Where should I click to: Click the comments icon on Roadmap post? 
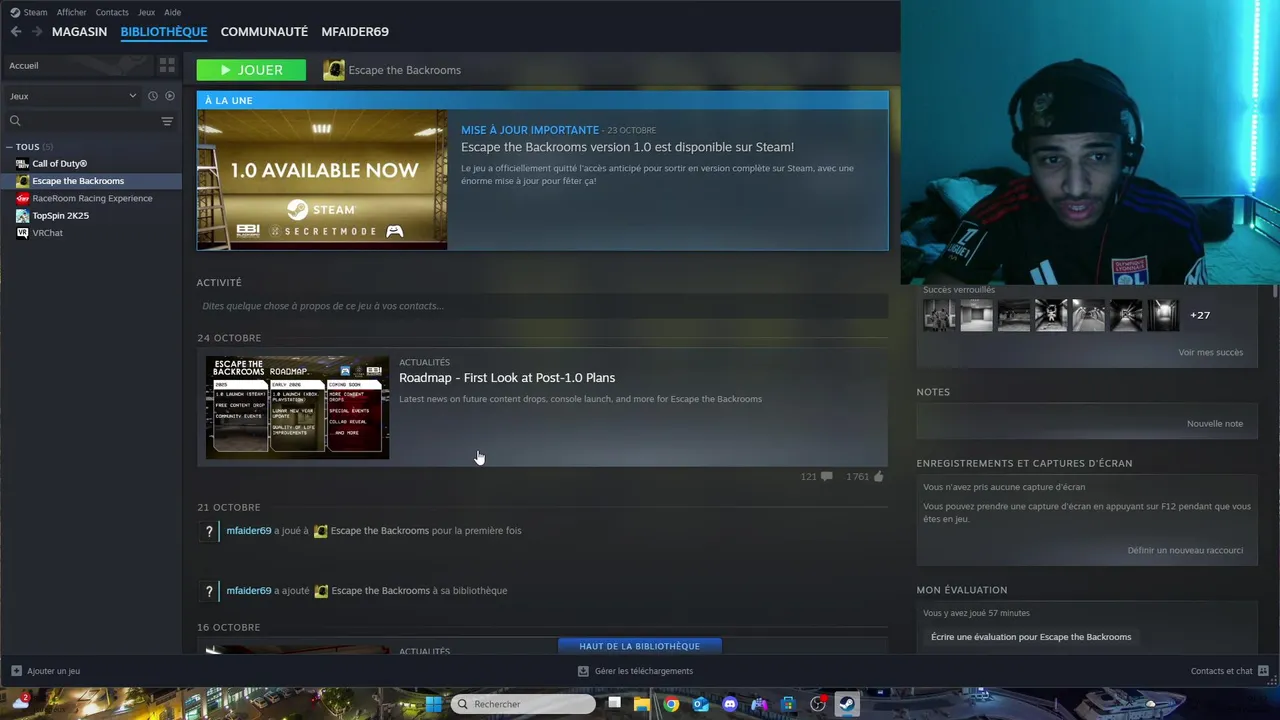(826, 477)
